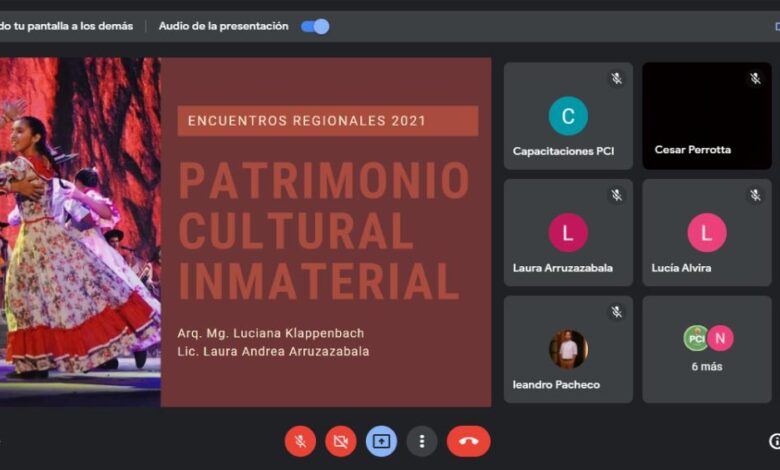Click the 'PATRIMONIO CULTURAL INMATERIAL' slide title
This screenshot has height=470, width=780.
pyautogui.click(x=323, y=231)
